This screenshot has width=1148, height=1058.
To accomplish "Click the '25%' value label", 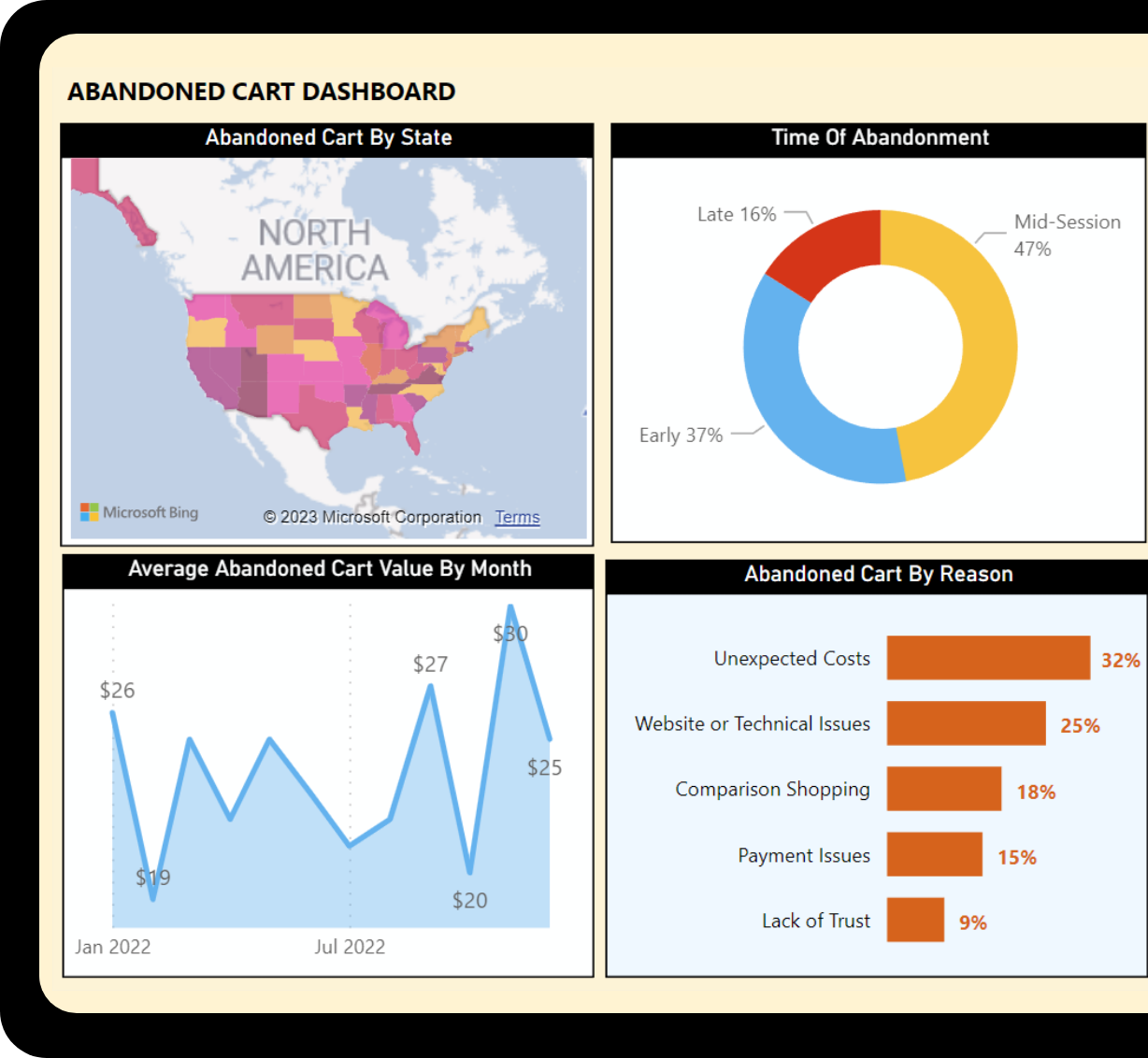I will coord(1080,725).
